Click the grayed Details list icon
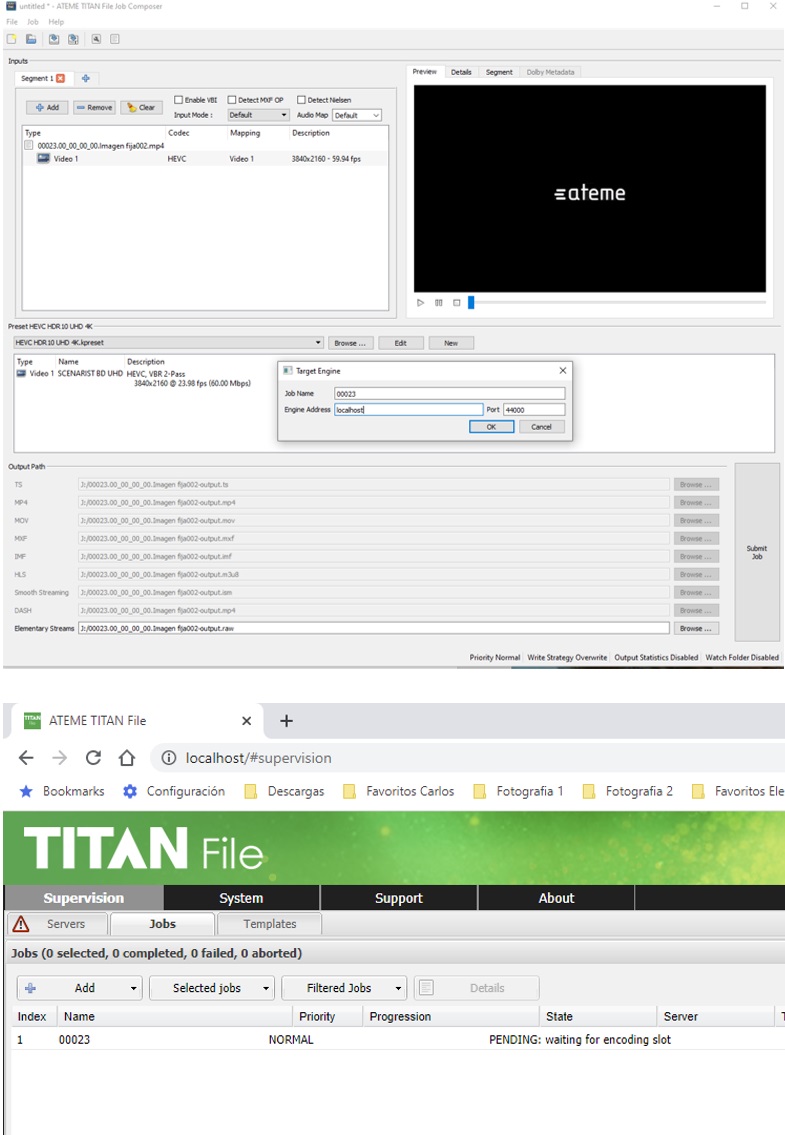 click(x=427, y=987)
